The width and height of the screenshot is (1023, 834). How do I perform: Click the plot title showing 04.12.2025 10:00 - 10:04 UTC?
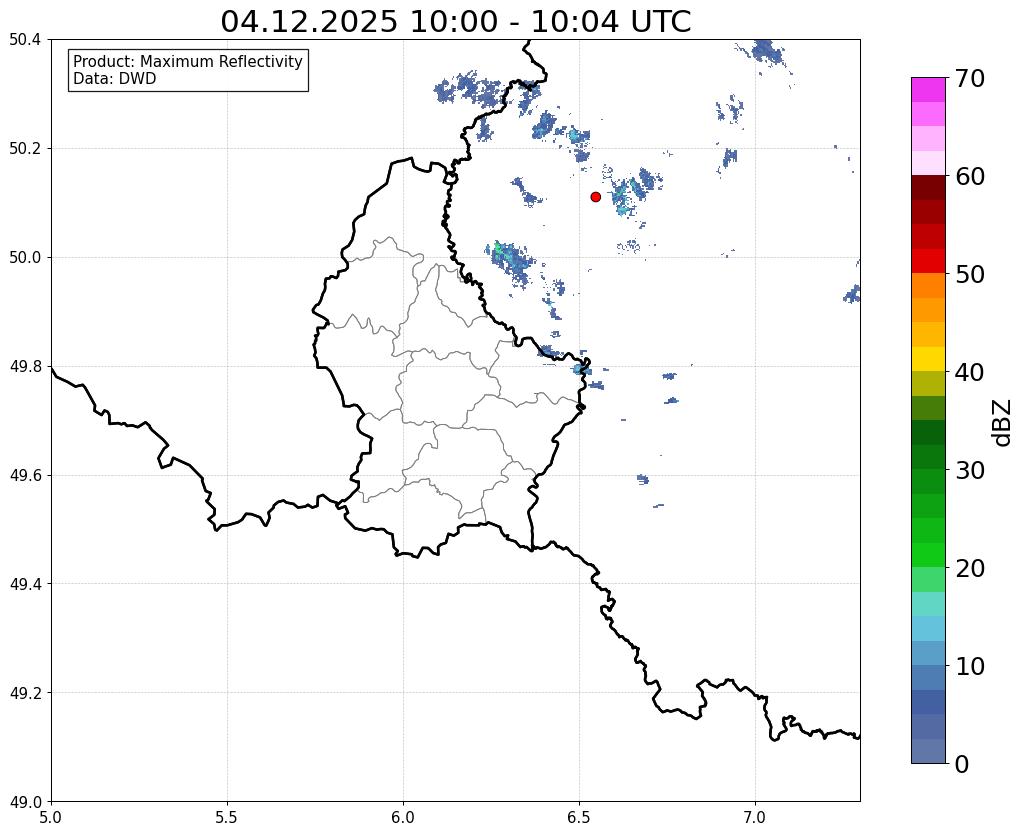455,21
